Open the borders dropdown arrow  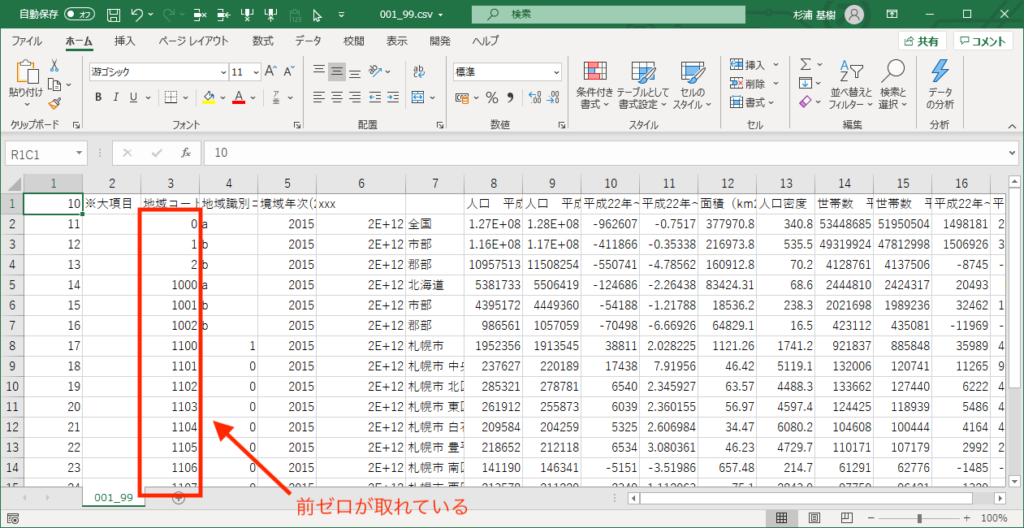[x=185, y=98]
